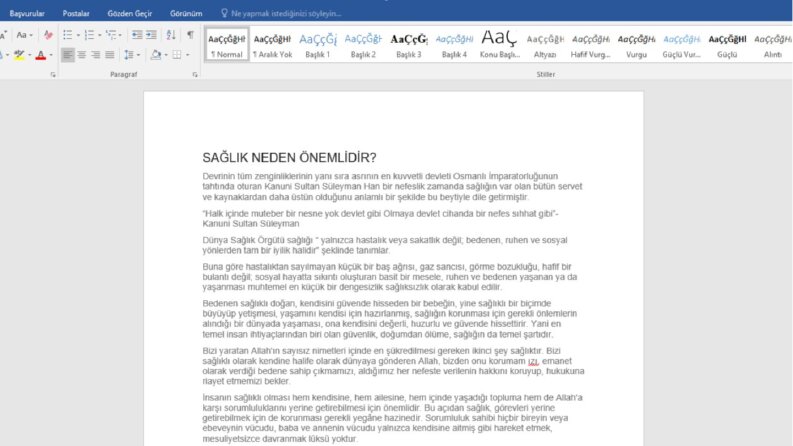The width and height of the screenshot is (793, 446).
Task: Open the font color dropdown arrow
Action: pos(51,55)
